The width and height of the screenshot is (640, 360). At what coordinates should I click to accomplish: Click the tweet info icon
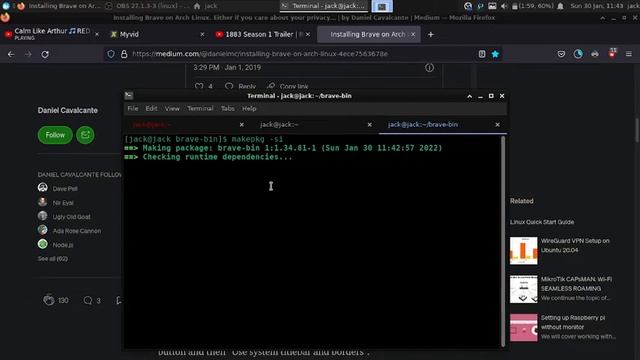pos(429,68)
